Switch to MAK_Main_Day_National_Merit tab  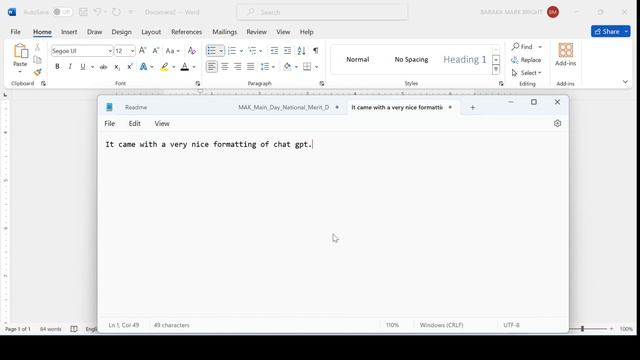(x=284, y=107)
